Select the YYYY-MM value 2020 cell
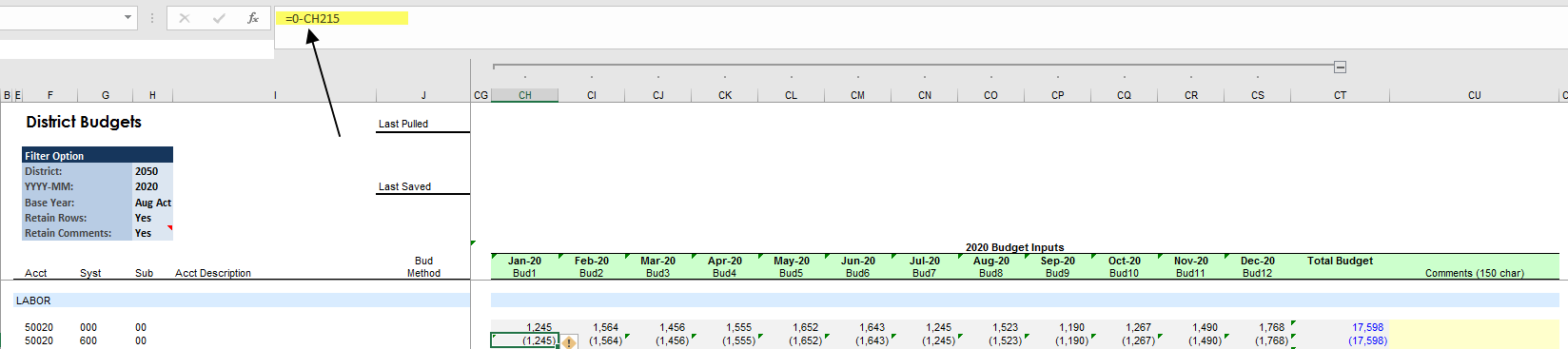This screenshot has width=1568, height=349. click(152, 186)
